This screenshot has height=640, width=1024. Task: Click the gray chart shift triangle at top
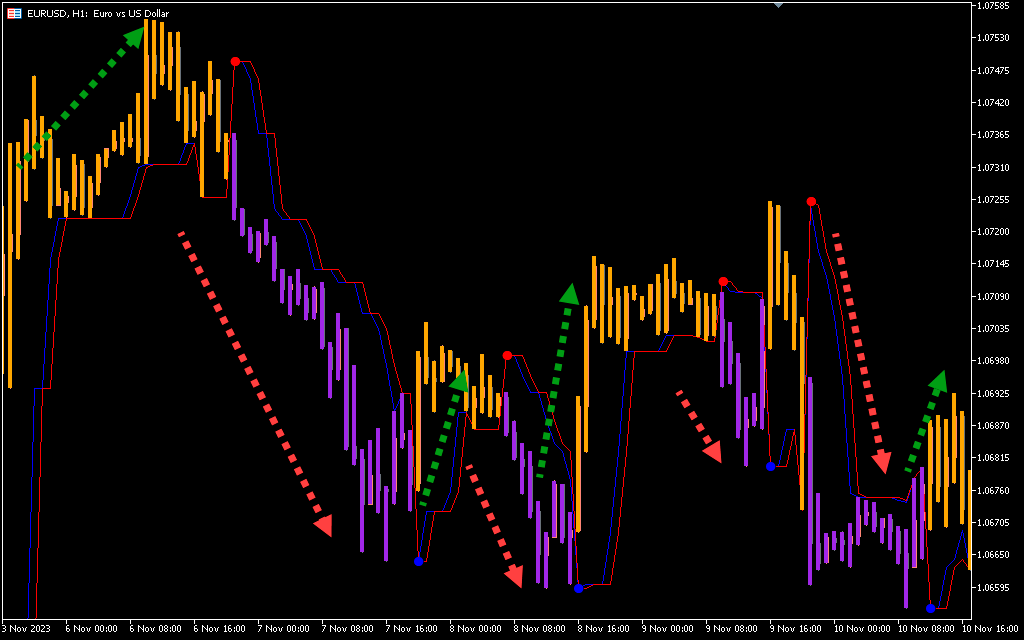pyautogui.click(x=778, y=5)
